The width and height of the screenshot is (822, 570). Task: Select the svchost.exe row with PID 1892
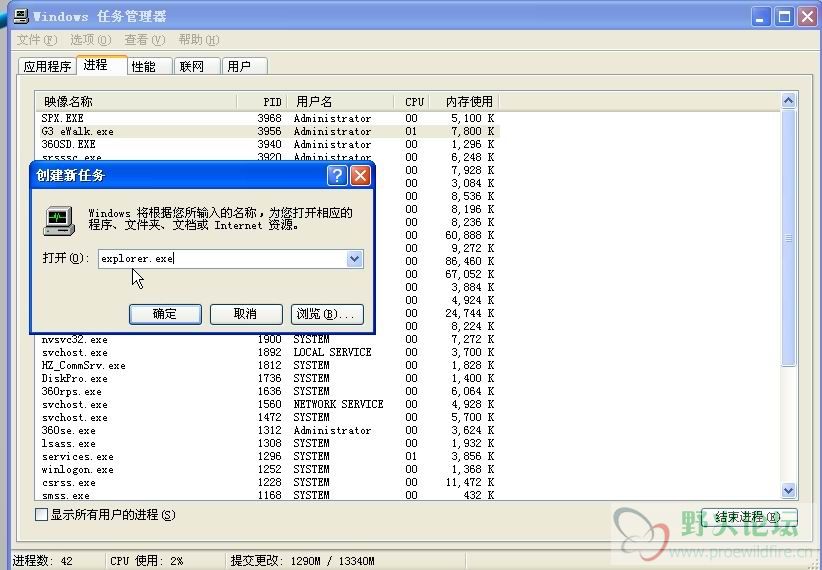point(268,352)
